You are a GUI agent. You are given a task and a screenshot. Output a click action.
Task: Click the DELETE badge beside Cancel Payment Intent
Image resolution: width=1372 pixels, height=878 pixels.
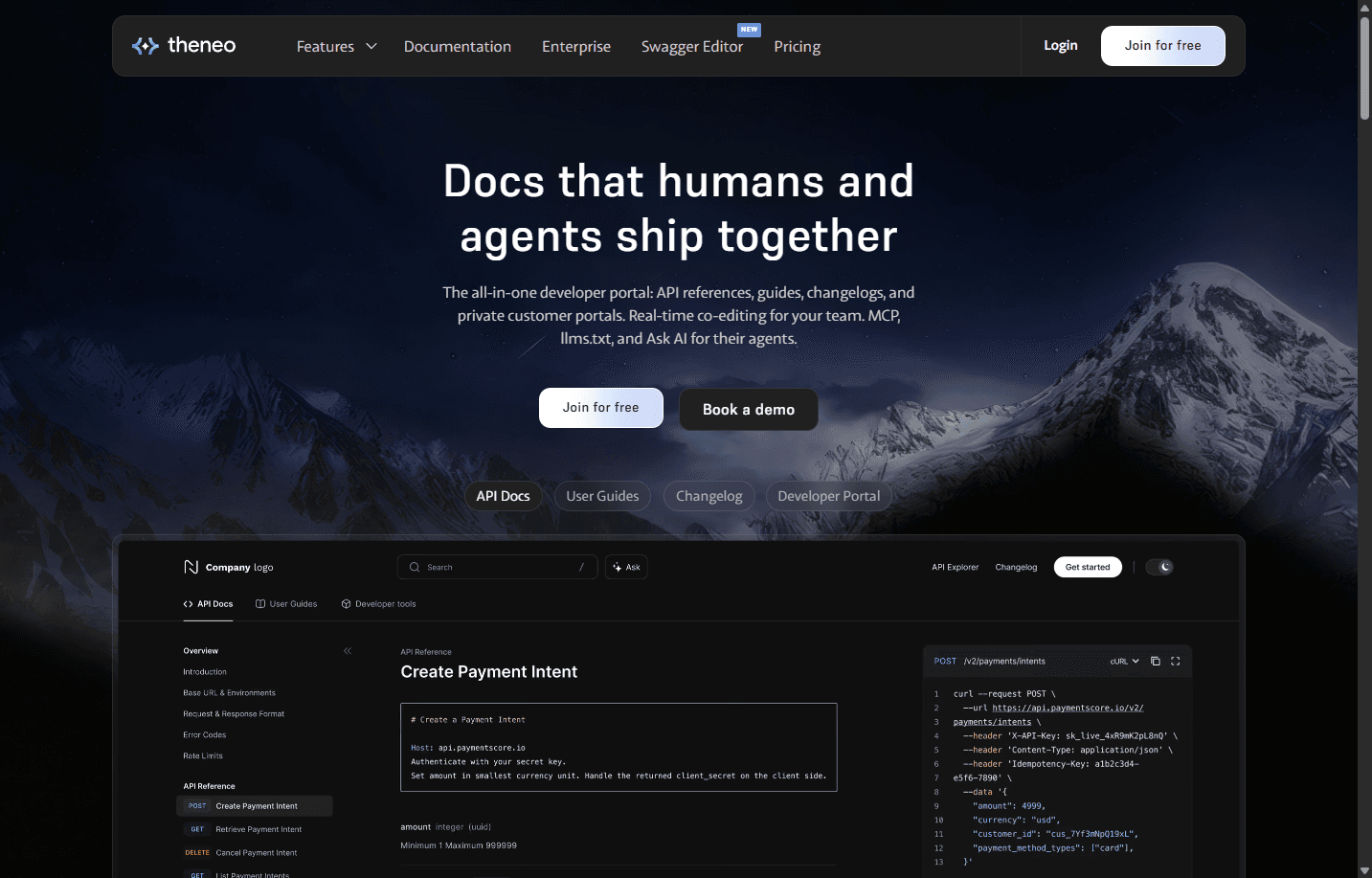coord(197,852)
